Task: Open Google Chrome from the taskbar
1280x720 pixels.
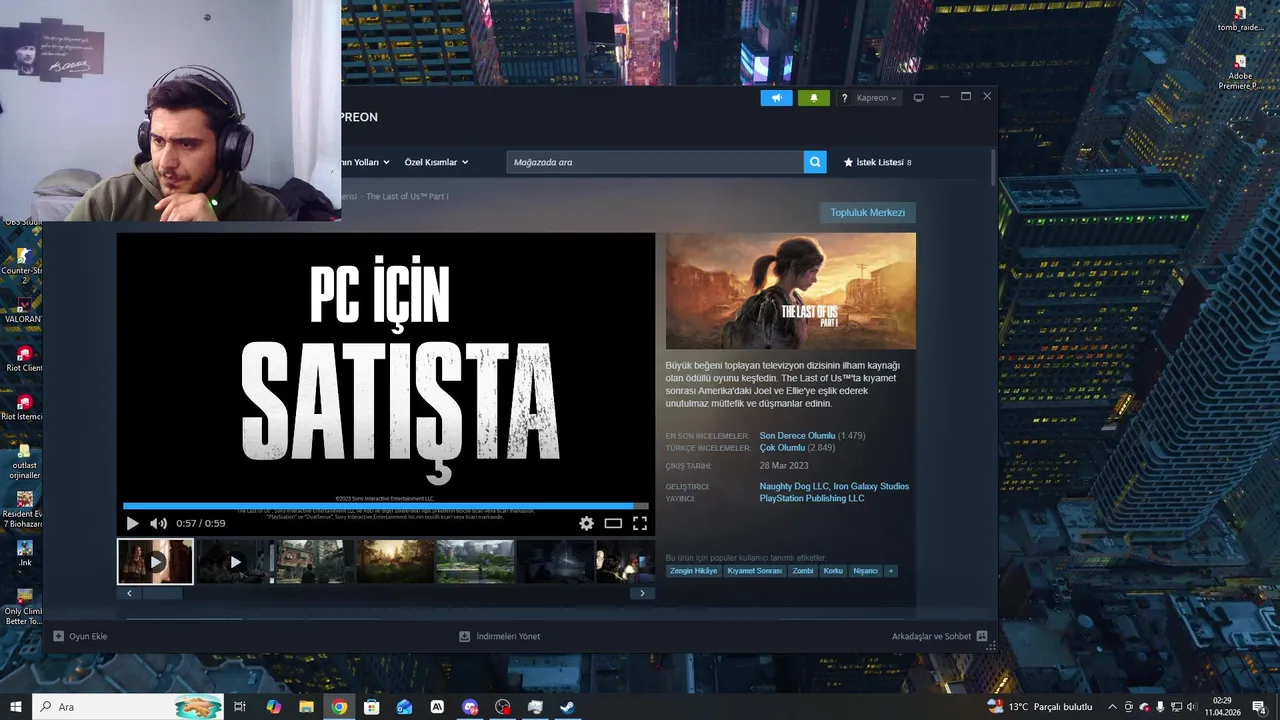Action: tap(339, 707)
